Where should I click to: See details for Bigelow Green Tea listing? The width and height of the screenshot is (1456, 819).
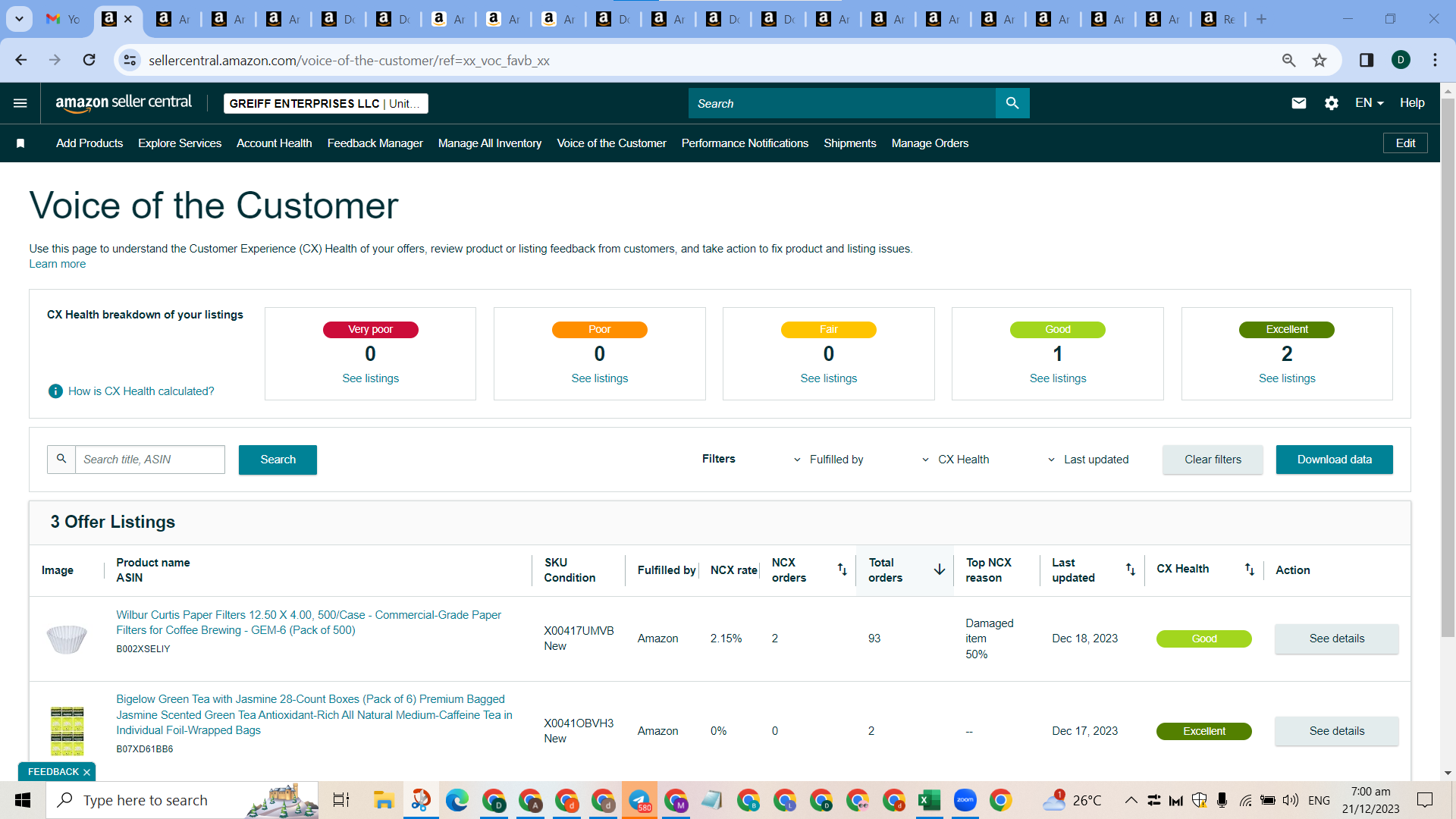[x=1337, y=731]
